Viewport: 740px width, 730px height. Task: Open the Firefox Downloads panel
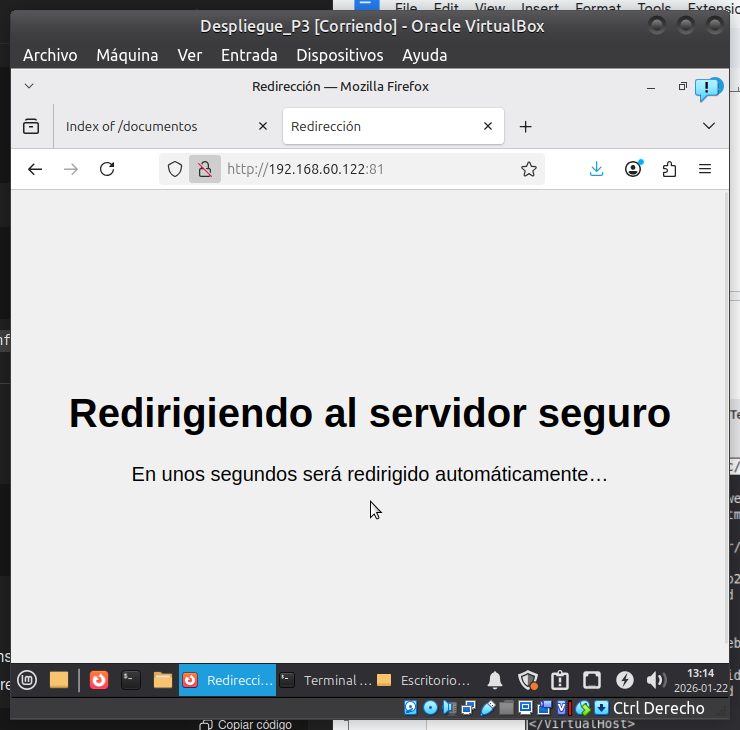pos(597,170)
